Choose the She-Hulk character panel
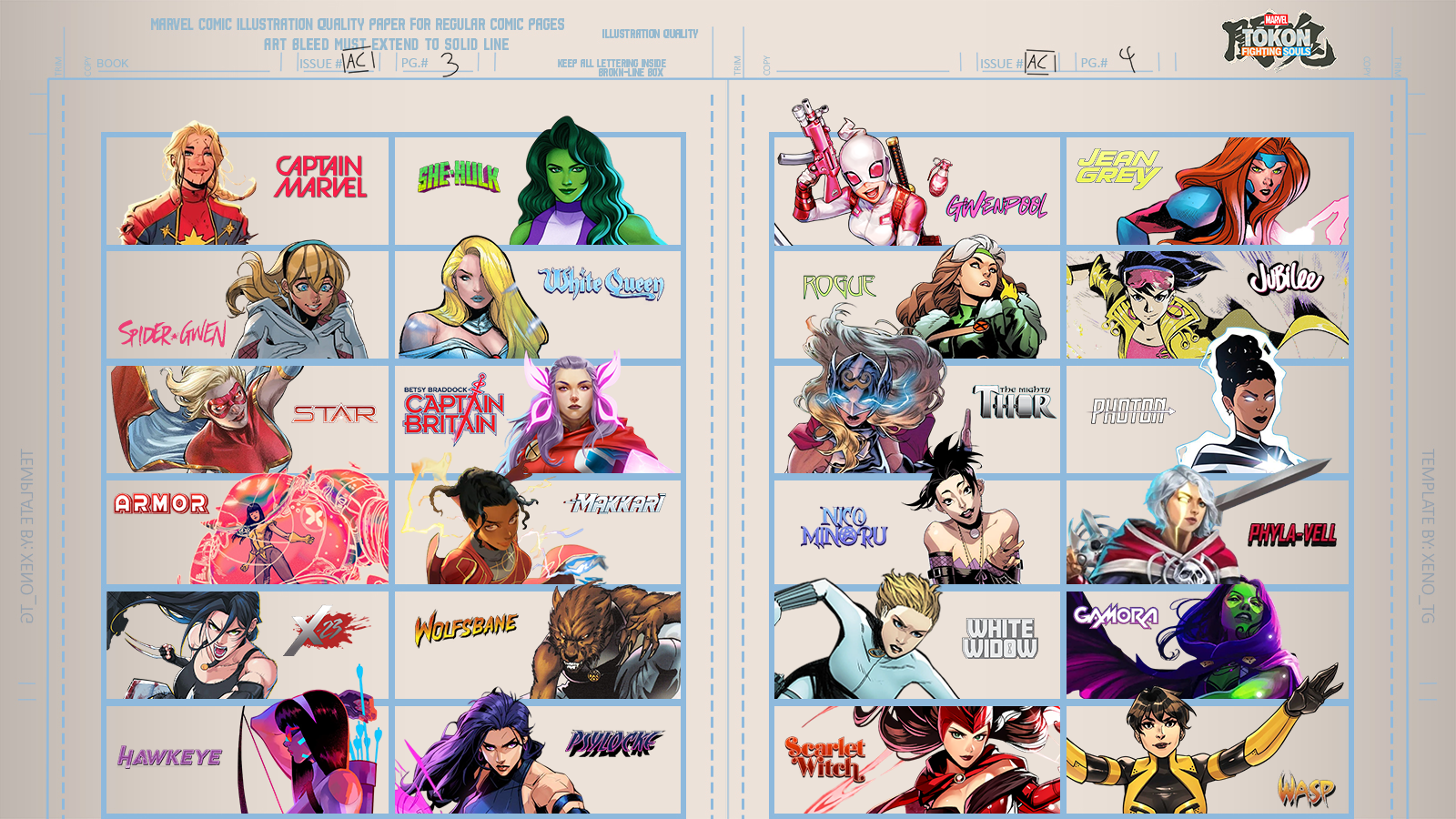This screenshot has width=1456, height=819. (x=538, y=191)
